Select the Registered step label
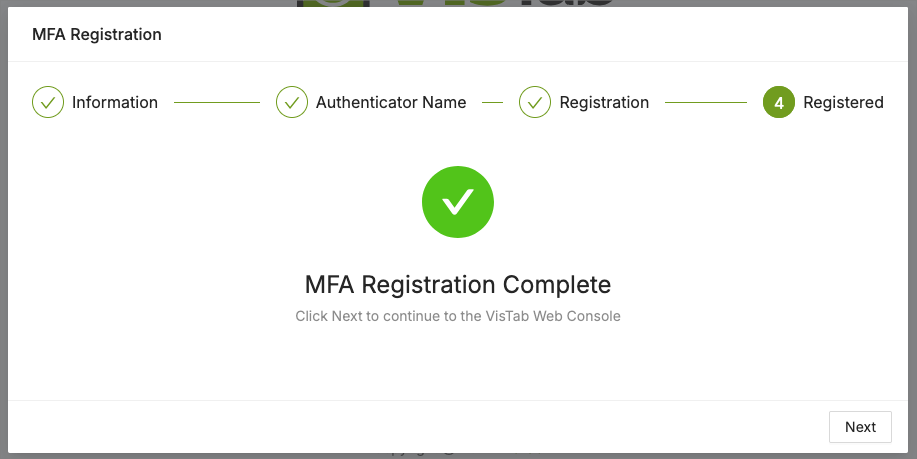Screen dimensions: 917x459 click(843, 102)
